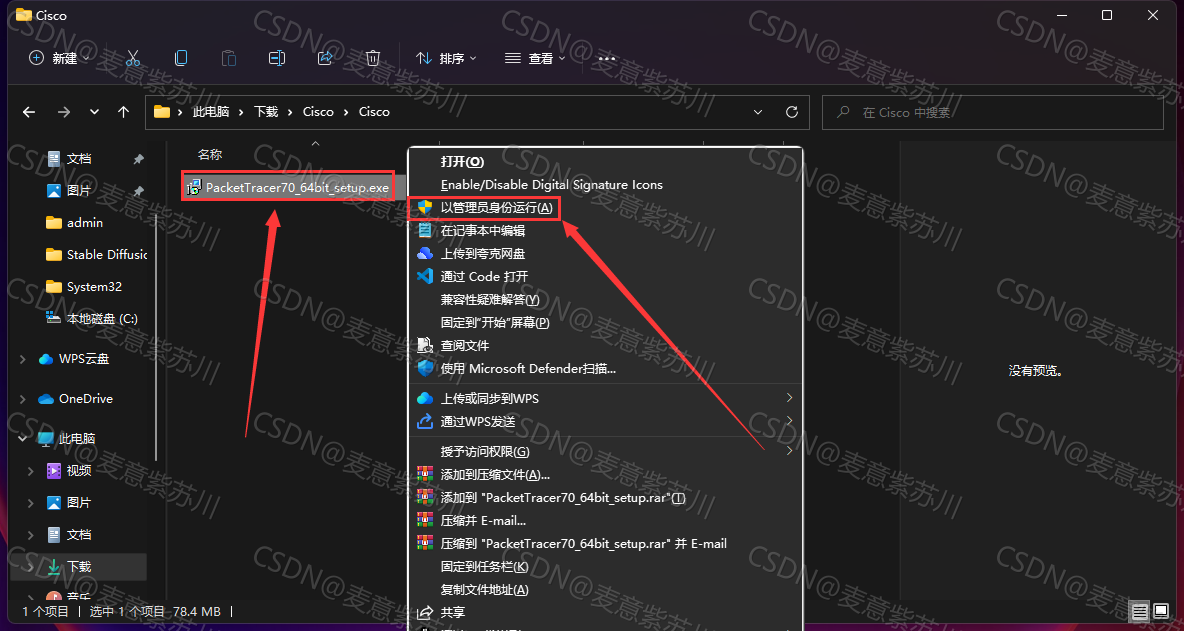
Task: Open the 查看 view dropdown
Action: tap(535, 58)
